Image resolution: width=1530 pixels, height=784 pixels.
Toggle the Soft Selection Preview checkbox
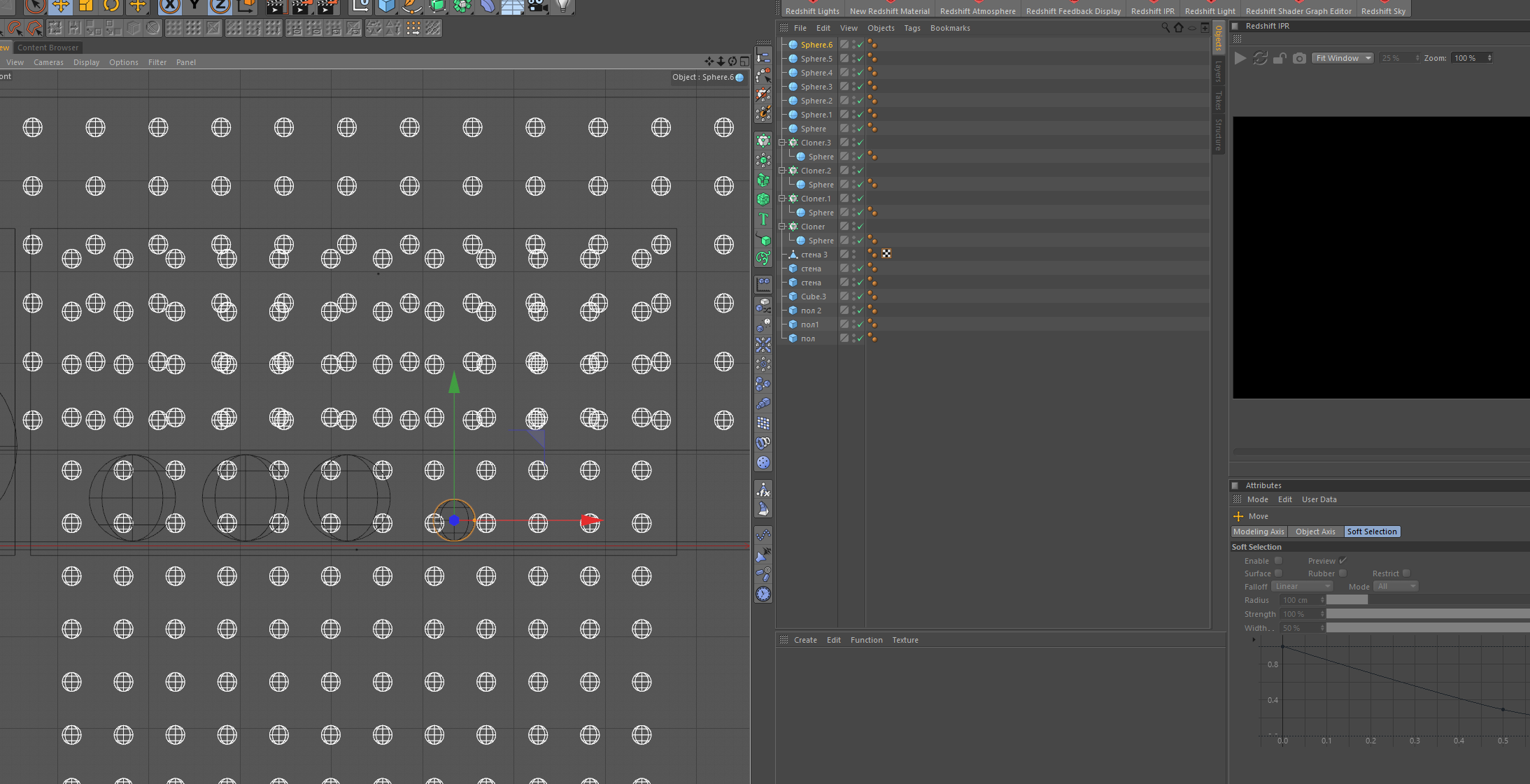tap(1343, 560)
